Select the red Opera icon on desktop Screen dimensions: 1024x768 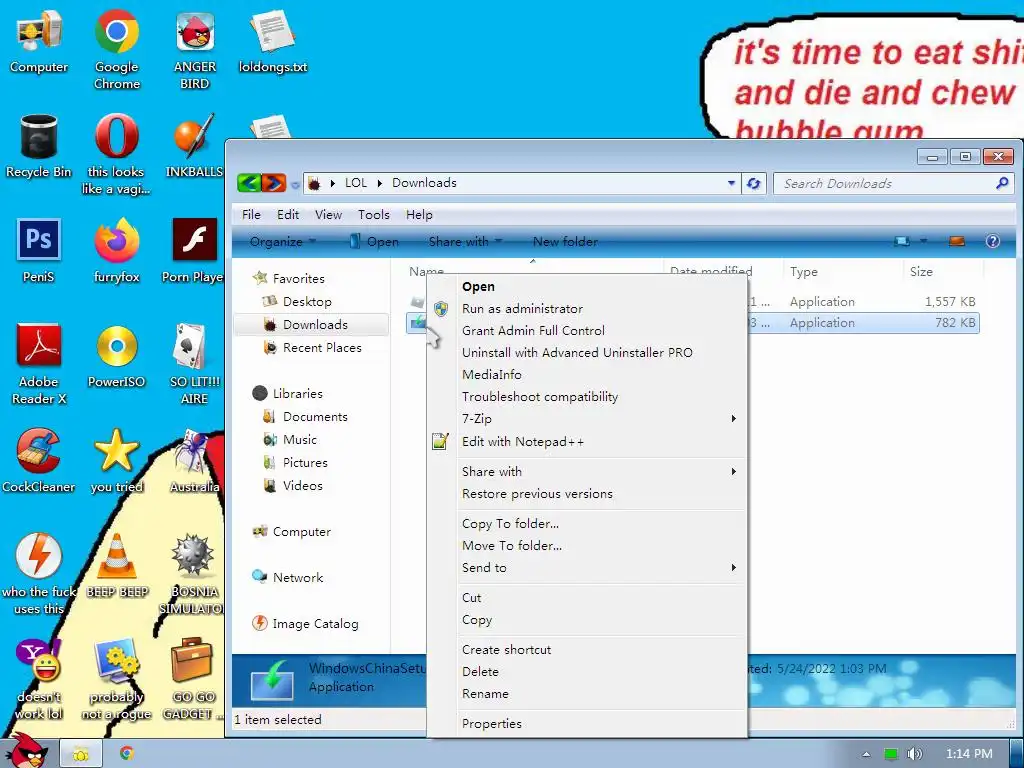click(117, 154)
